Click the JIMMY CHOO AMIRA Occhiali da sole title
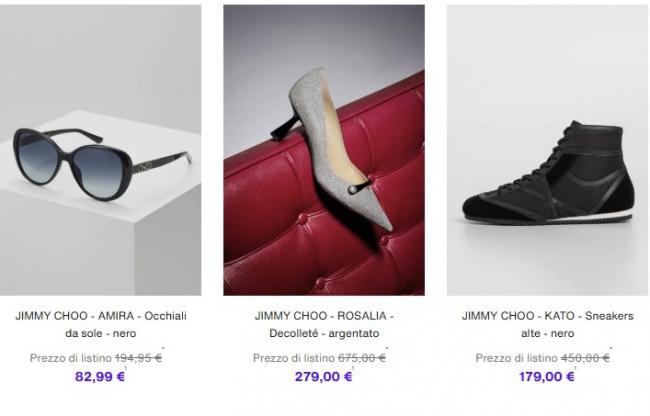Screen dimensions: 650x416 coord(101,324)
